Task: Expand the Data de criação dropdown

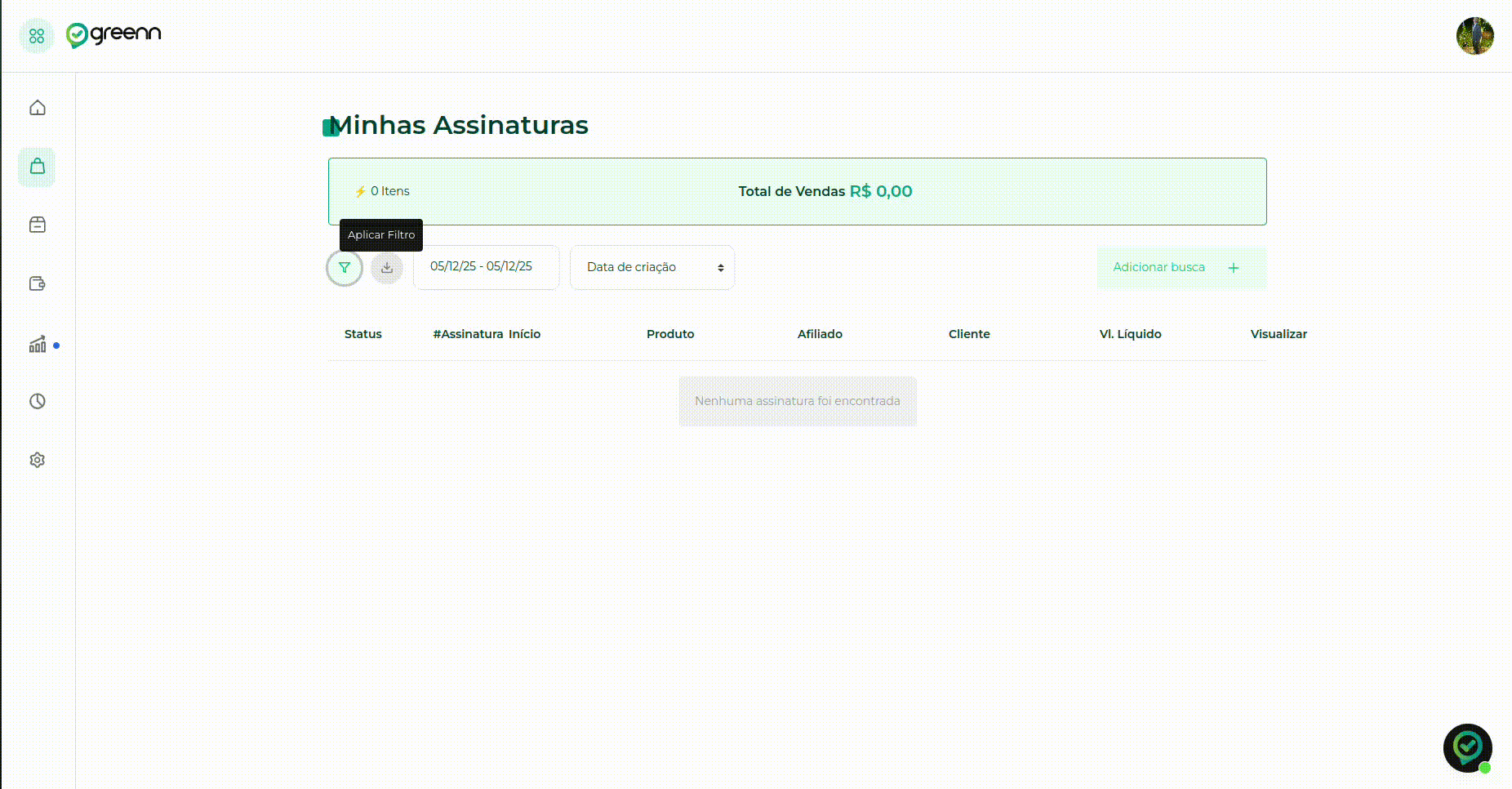Action: coord(652,267)
